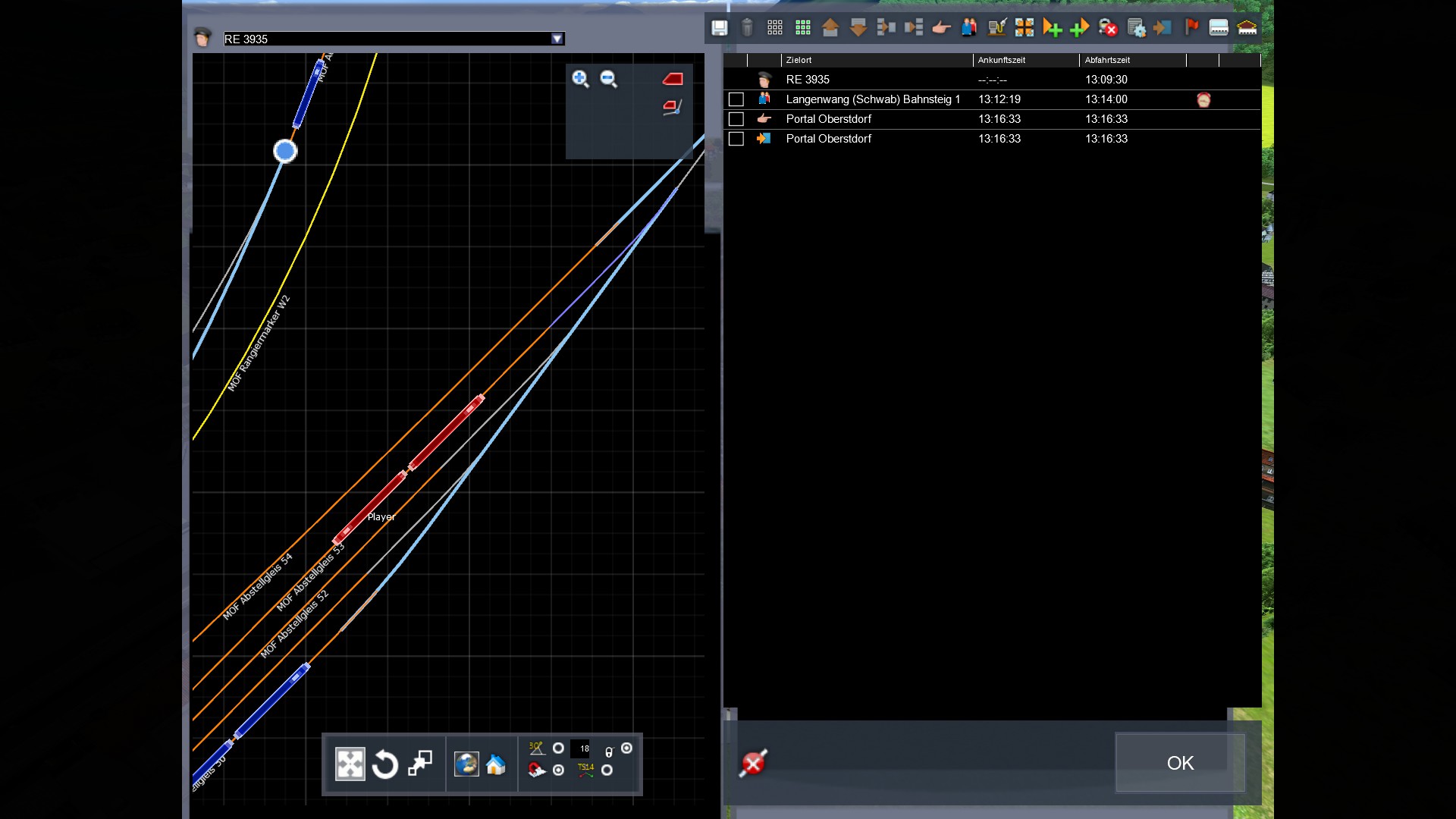1456x819 pixels.
Task: Click the blue house home icon
Action: click(x=496, y=764)
